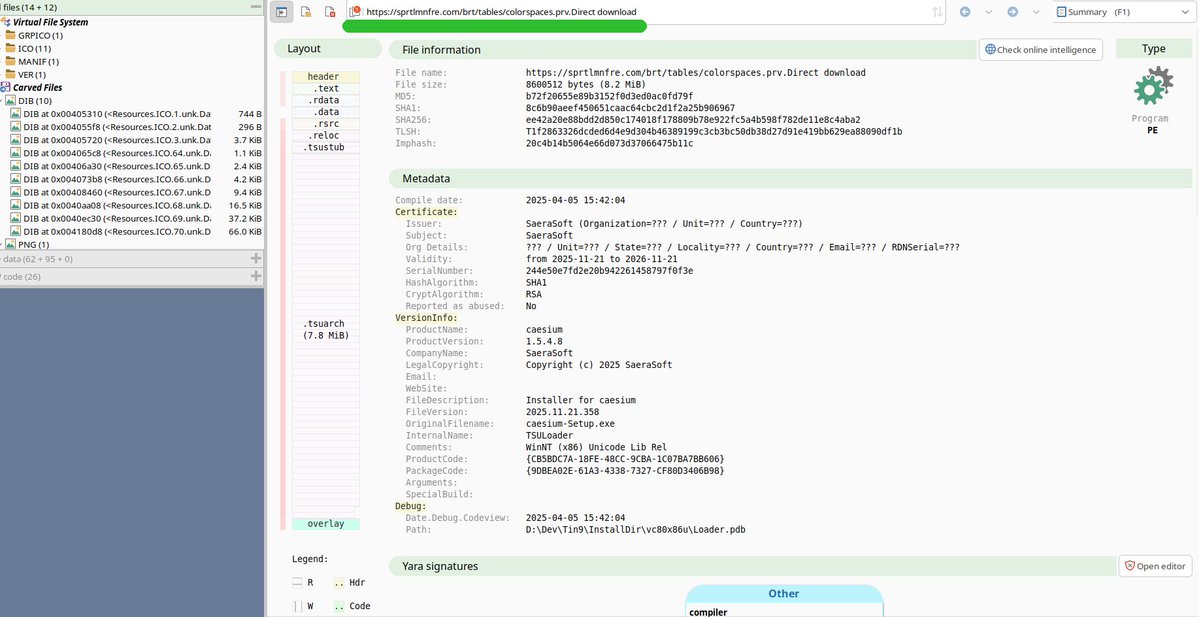This screenshot has height=617, width=1199.
Task: Click the toolbar document icon with red X
Action: [330, 11]
